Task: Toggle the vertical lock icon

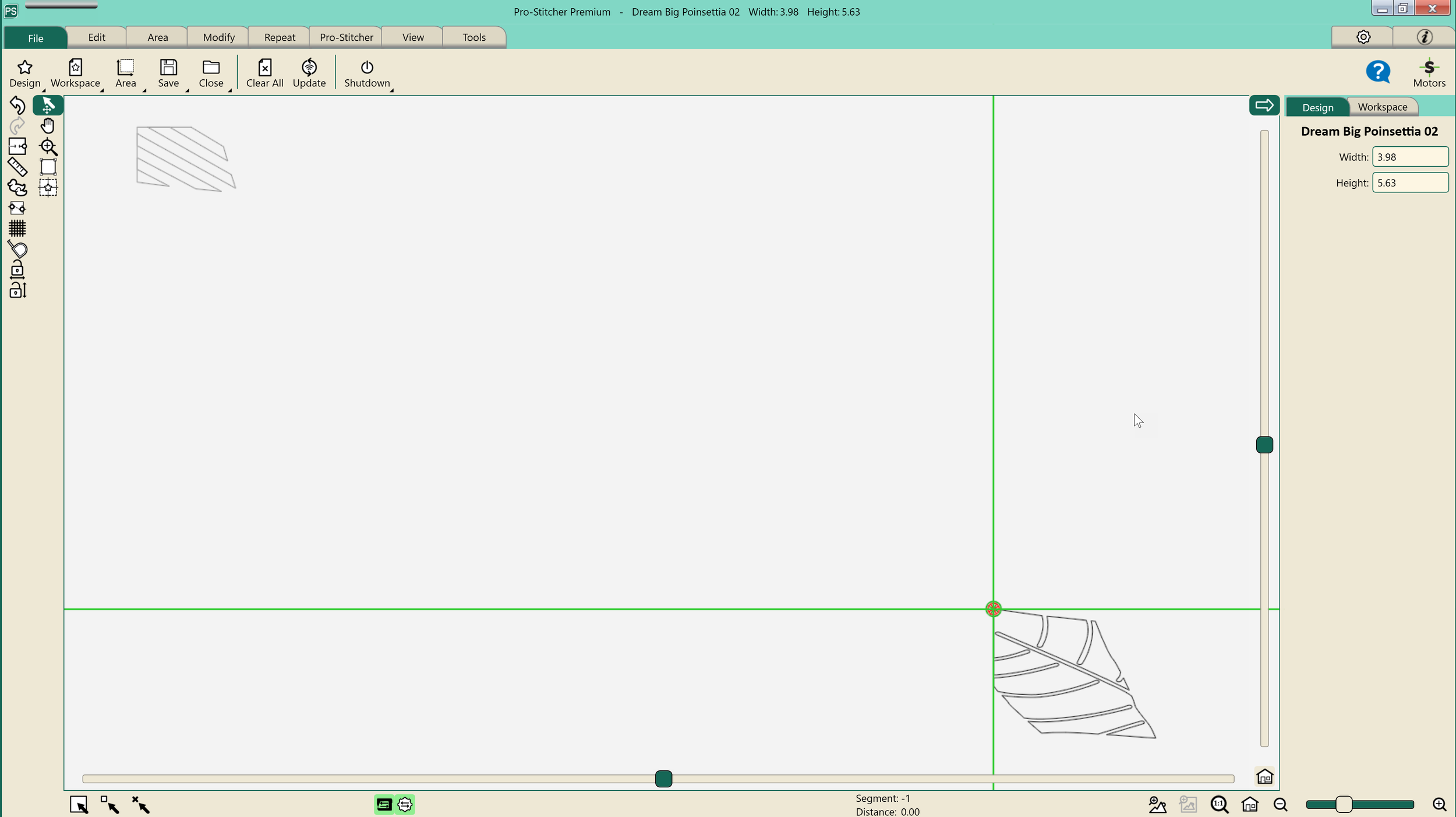Action: 17,290
